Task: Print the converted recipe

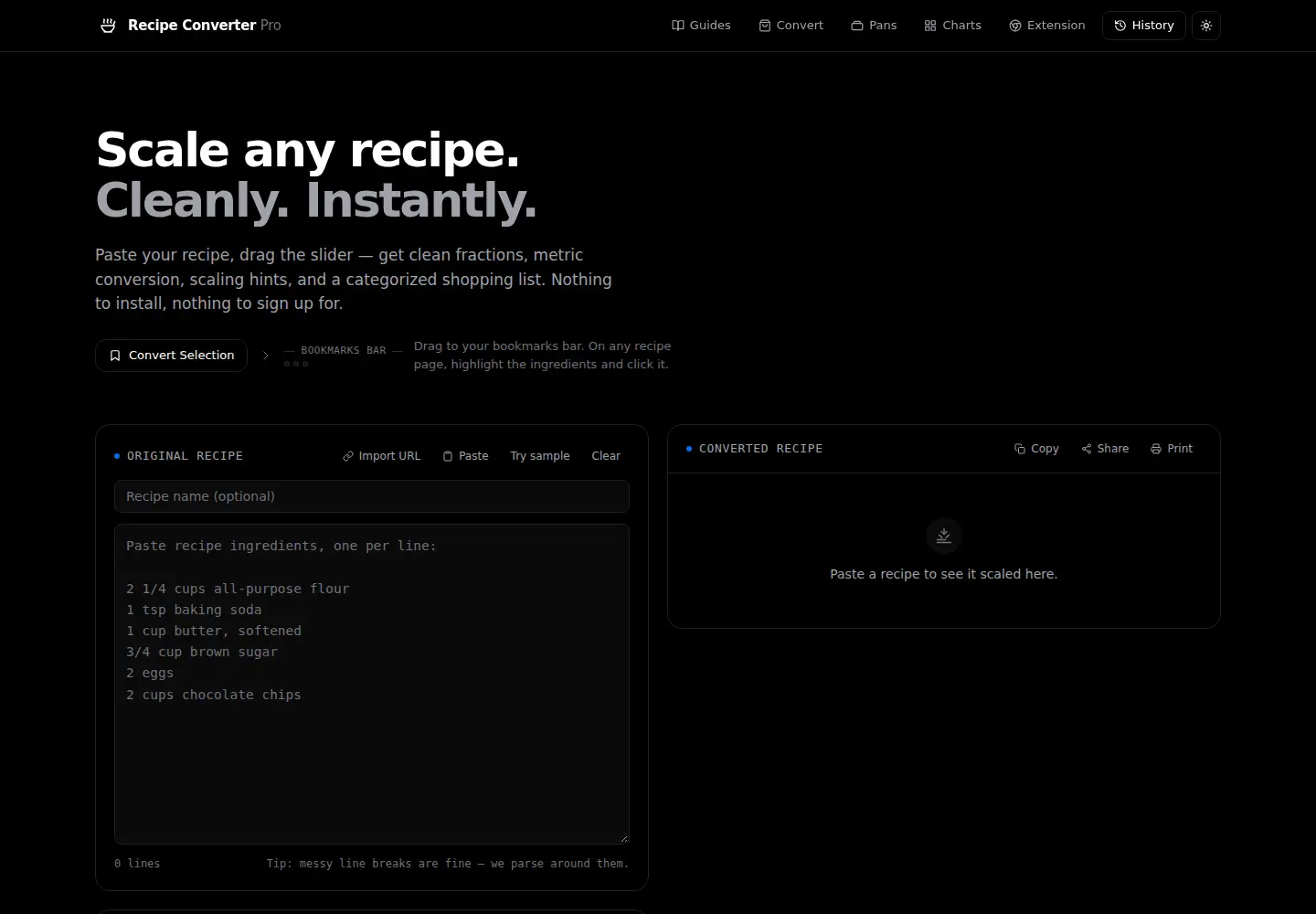Action: tap(1172, 449)
